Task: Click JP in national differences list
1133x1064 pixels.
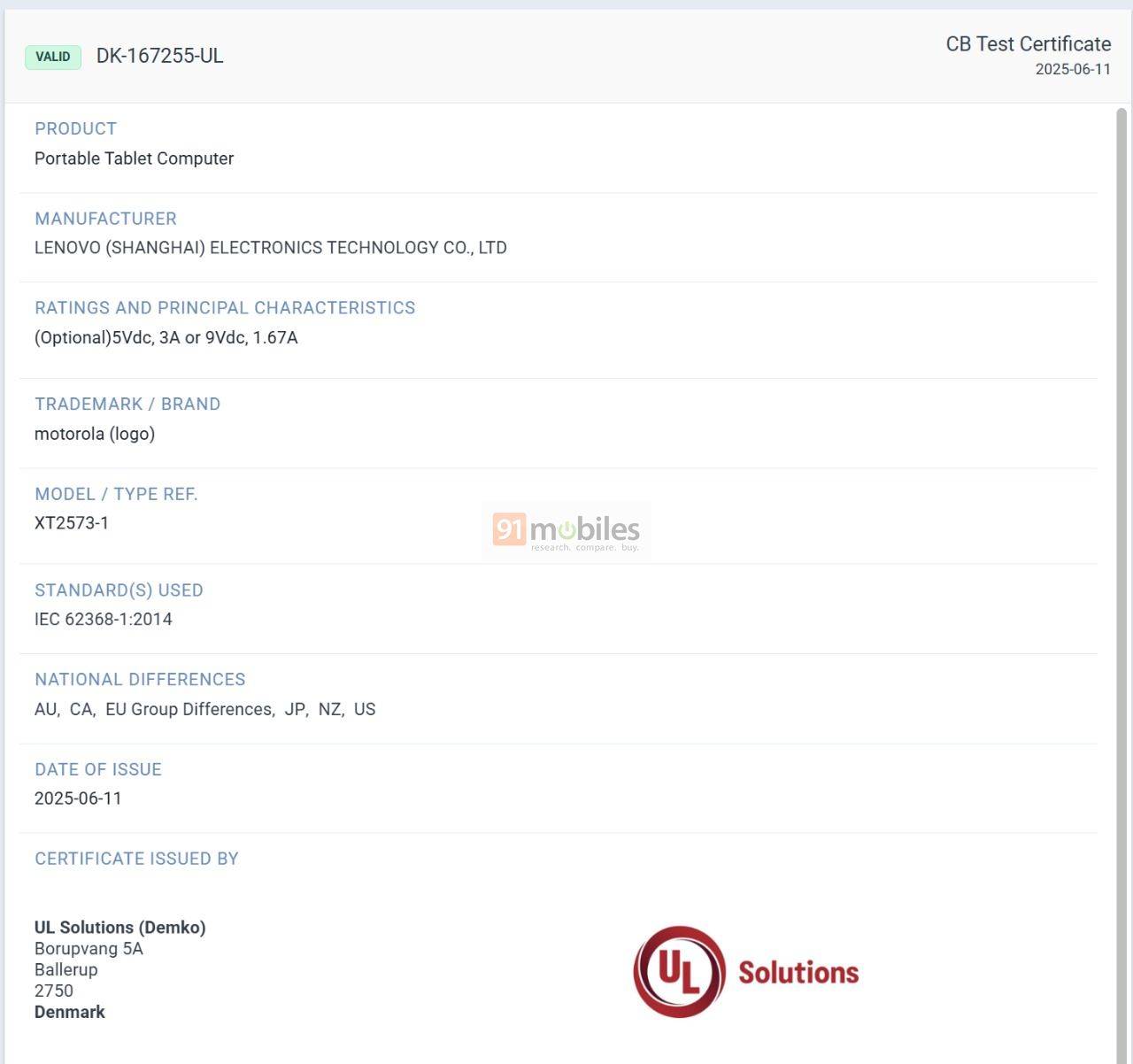Action: click(x=295, y=710)
